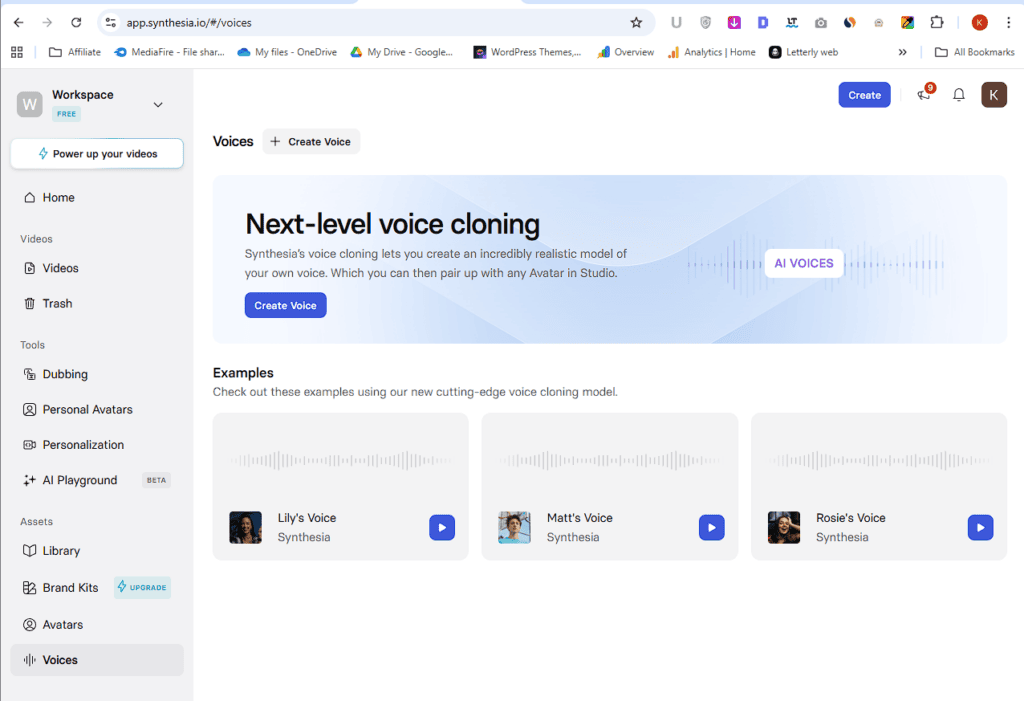Viewport: 1024px width, 701px height.
Task: Open the Chrome extensions puzzle icon
Action: click(x=936, y=22)
